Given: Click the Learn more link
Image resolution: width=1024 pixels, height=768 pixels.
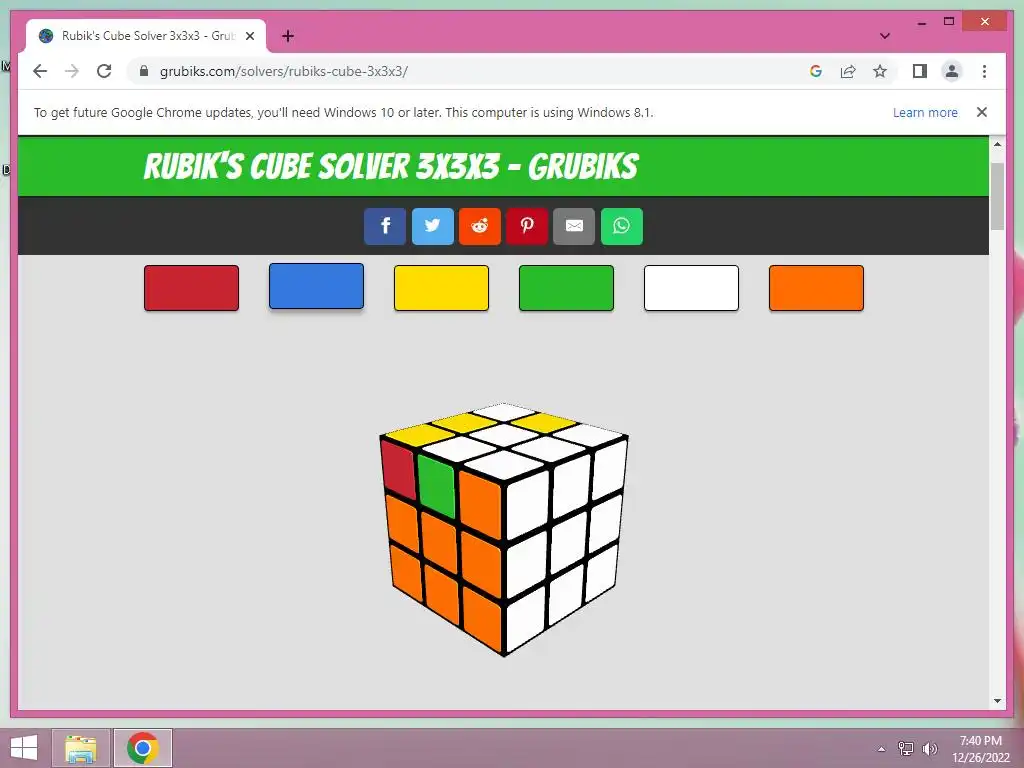Looking at the screenshot, I should tap(925, 112).
